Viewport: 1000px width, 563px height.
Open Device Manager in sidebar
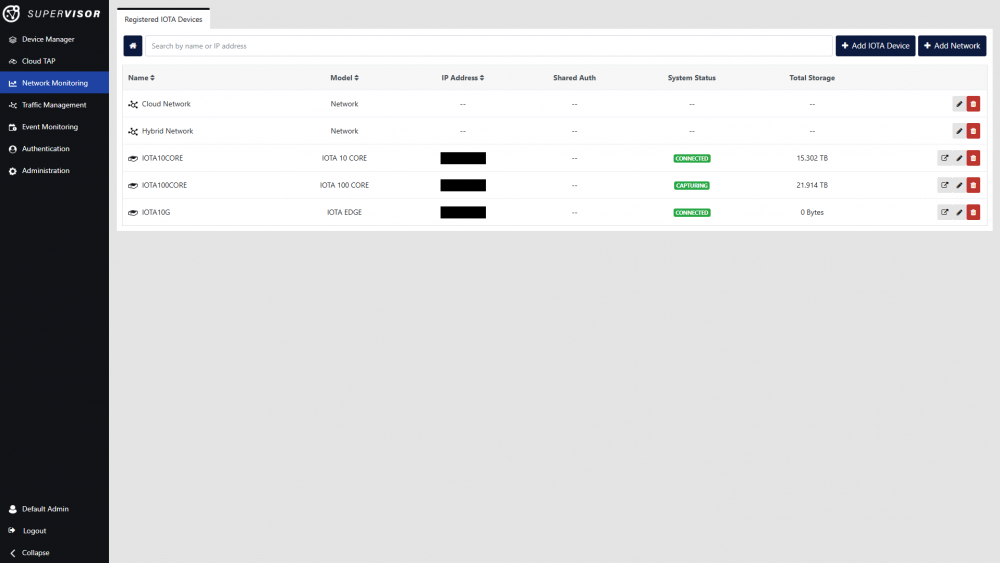pos(48,39)
